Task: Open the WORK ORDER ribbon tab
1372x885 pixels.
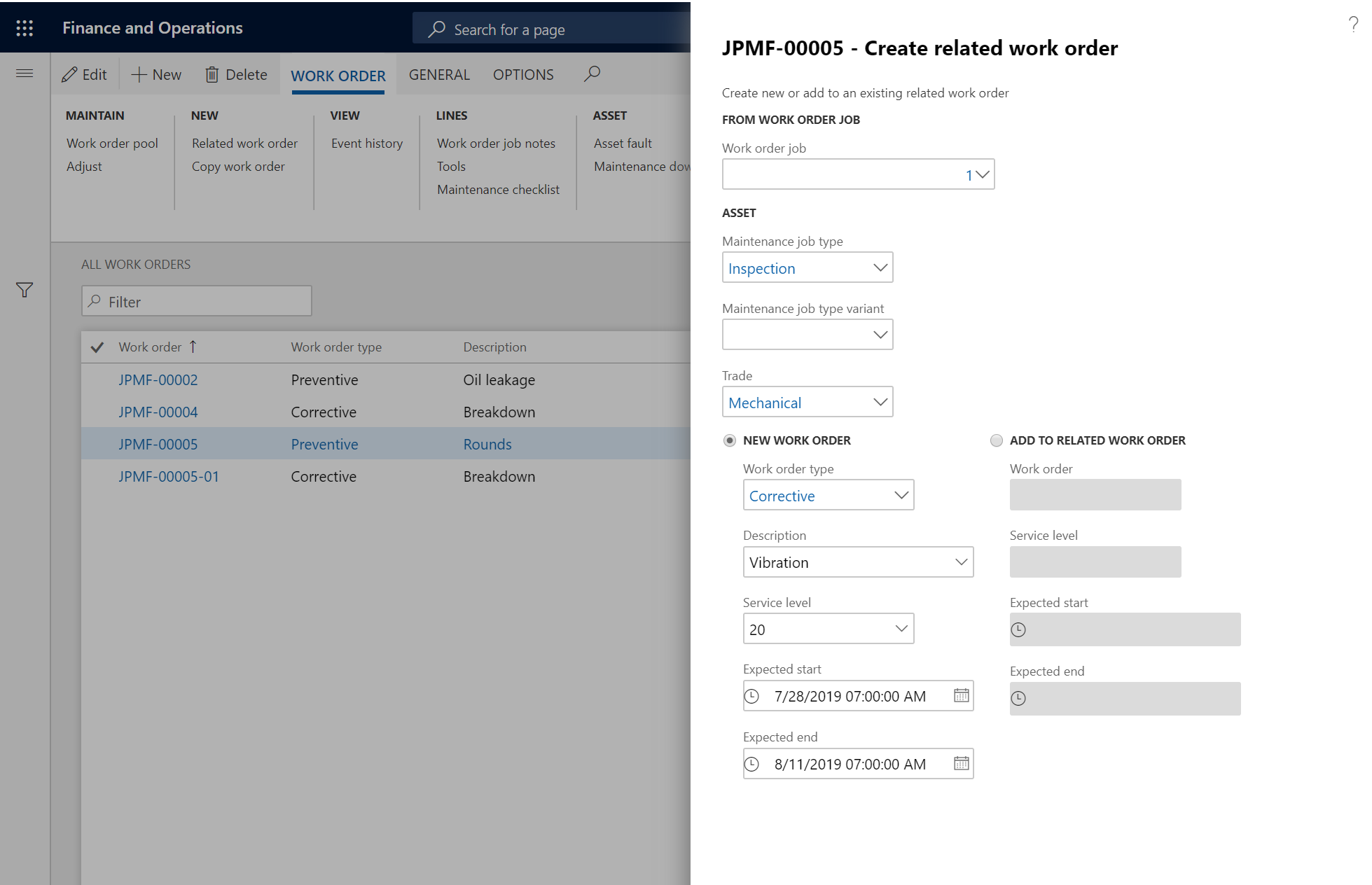Action: coord(338,75)
